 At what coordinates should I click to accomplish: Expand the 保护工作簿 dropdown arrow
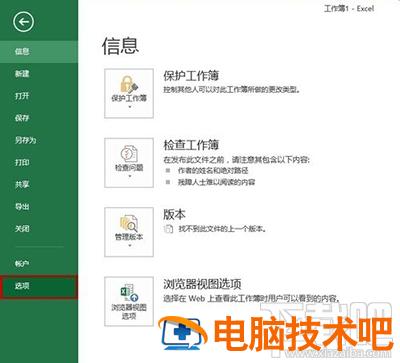[129, 107]
